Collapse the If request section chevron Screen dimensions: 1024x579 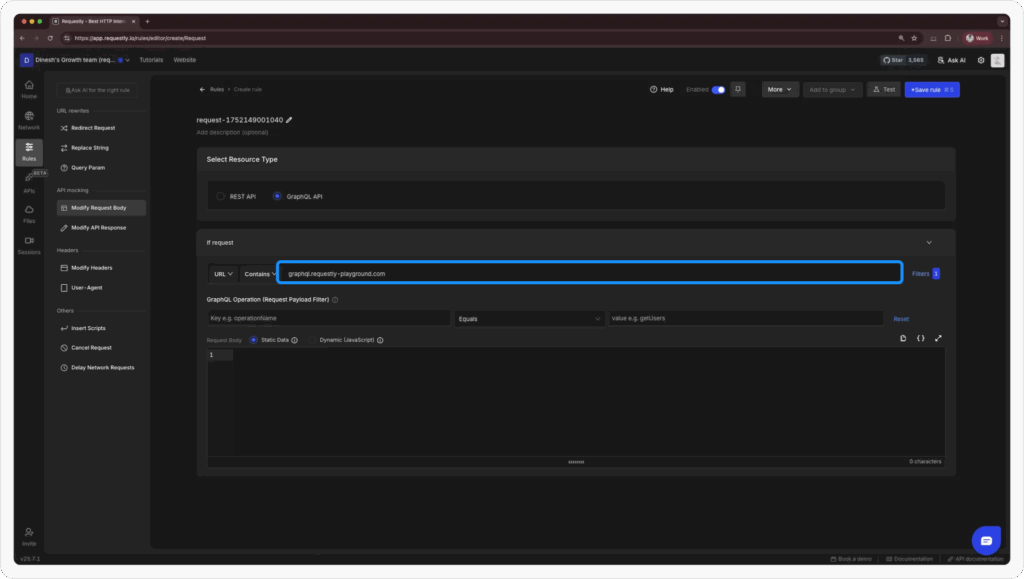click(x=929, y=243)
